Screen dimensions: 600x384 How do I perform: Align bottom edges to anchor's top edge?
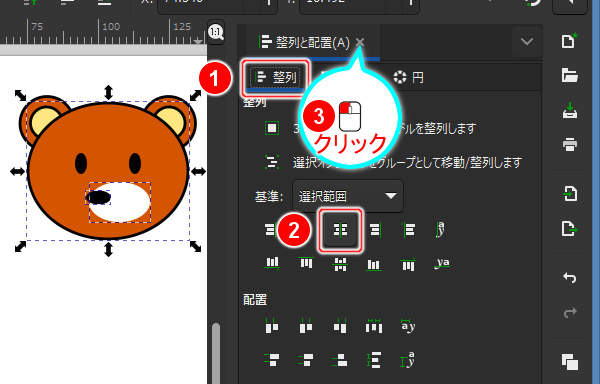tap(272, 263)
